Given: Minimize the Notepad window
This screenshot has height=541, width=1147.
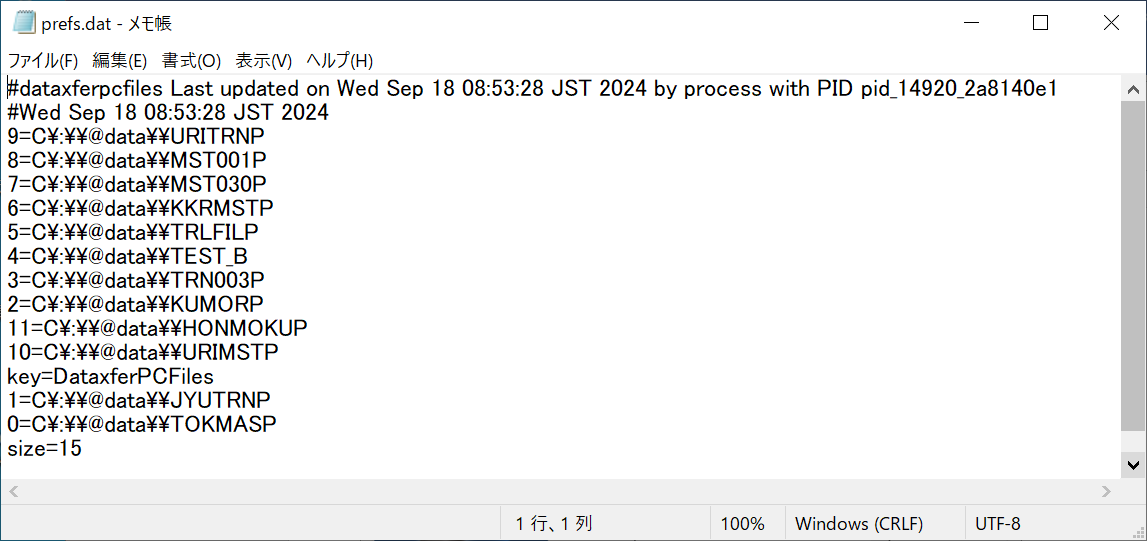Looking at the screenshot, I should click(970, 23).
